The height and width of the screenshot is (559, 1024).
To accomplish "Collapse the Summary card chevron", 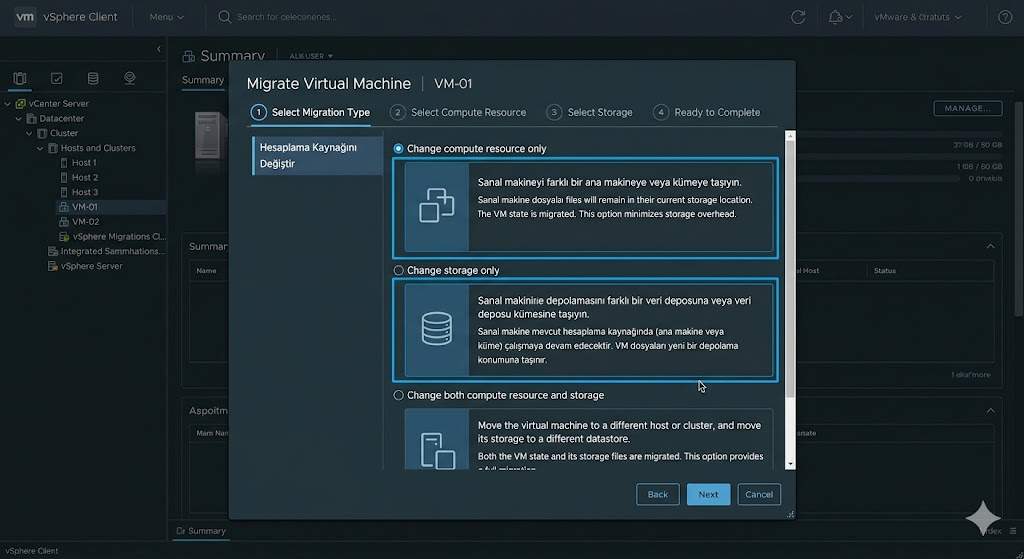I will (x=991, y=246).
